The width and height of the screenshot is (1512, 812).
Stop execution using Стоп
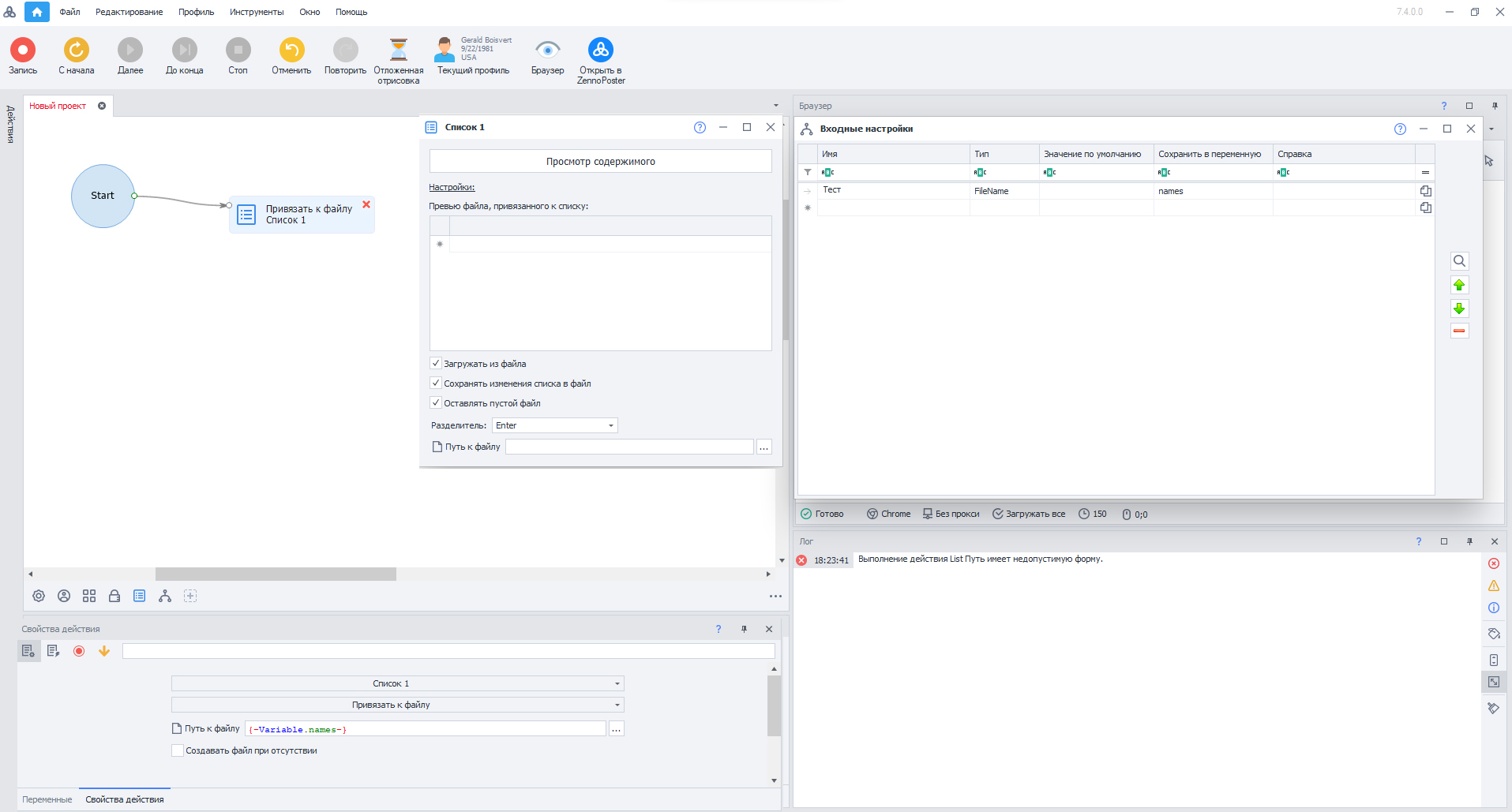(x=238, y=56)
